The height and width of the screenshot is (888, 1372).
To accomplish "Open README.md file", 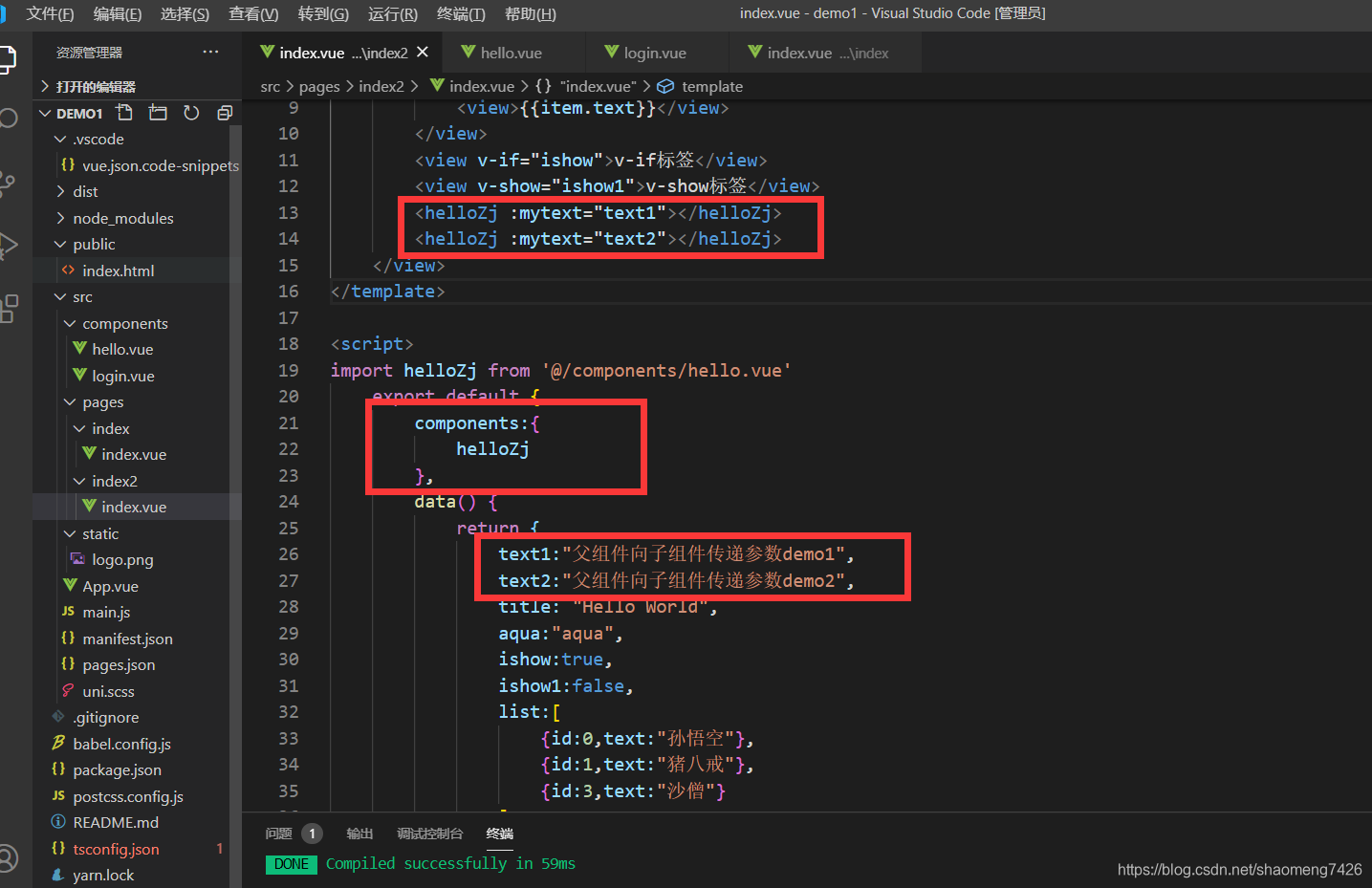I will click(x=116, y=822).
